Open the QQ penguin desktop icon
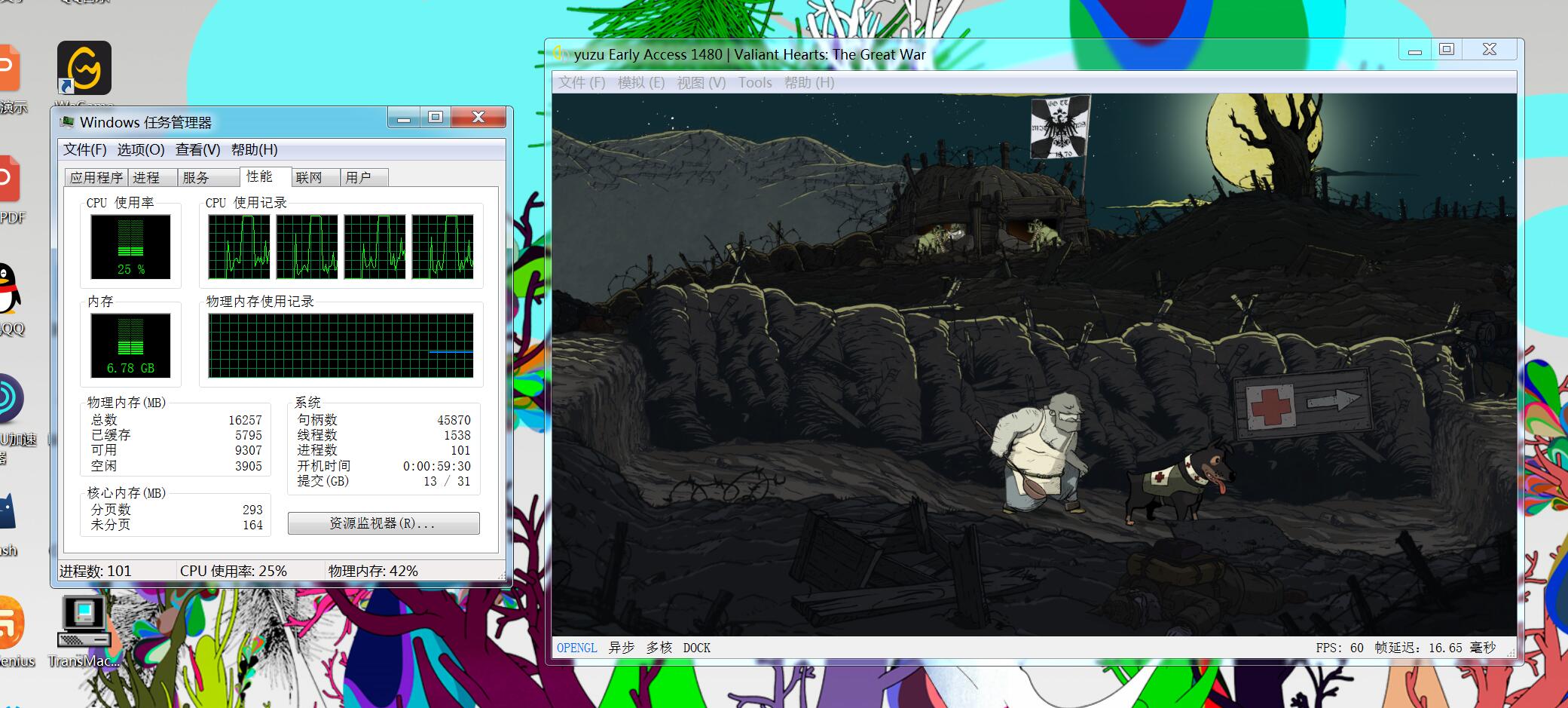The image size is (1568, 708). coord(9,289)
